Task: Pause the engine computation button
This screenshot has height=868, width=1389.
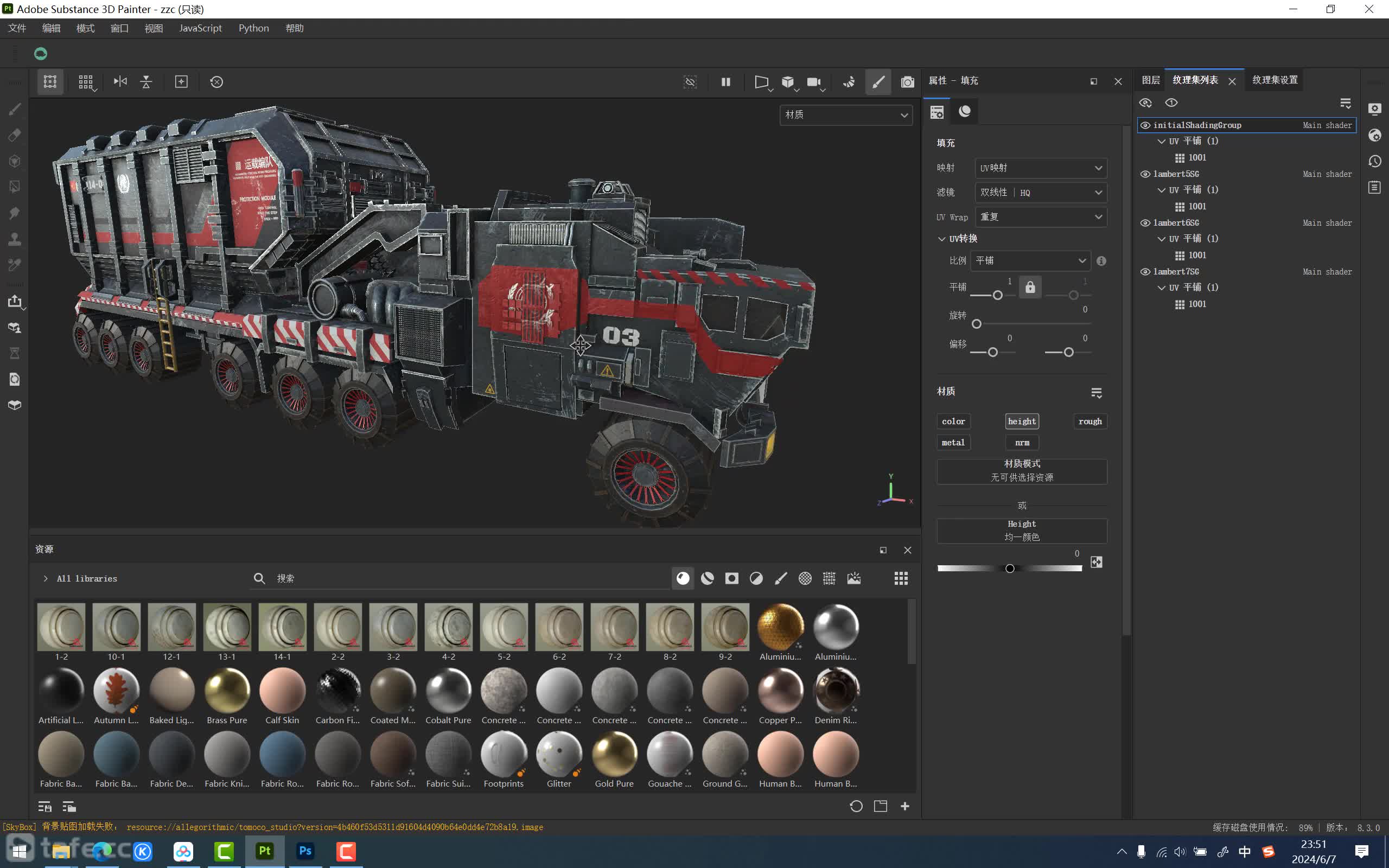Action: [x=725, y=81]
